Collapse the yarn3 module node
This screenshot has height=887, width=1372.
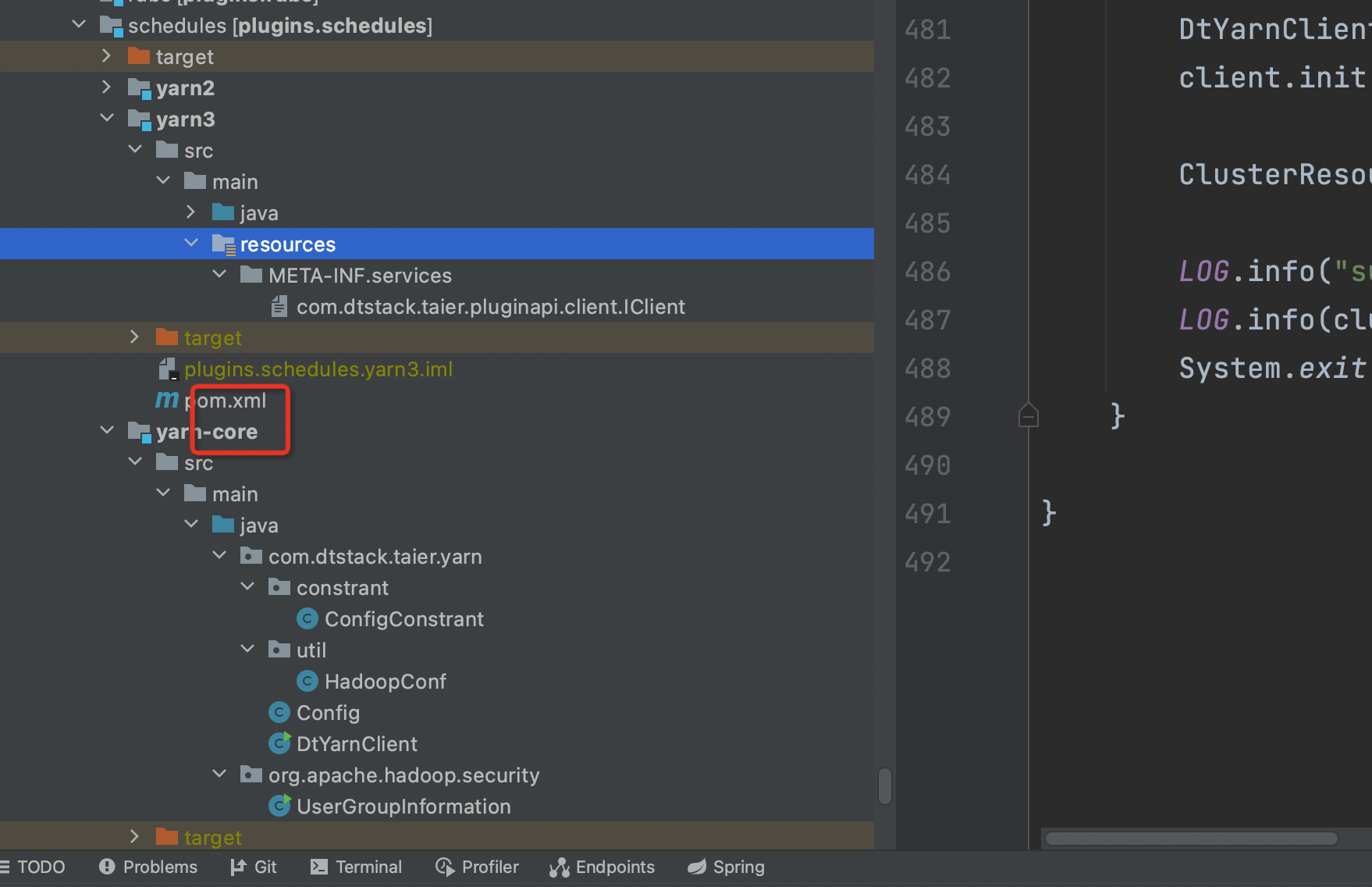tap(107, 118)
